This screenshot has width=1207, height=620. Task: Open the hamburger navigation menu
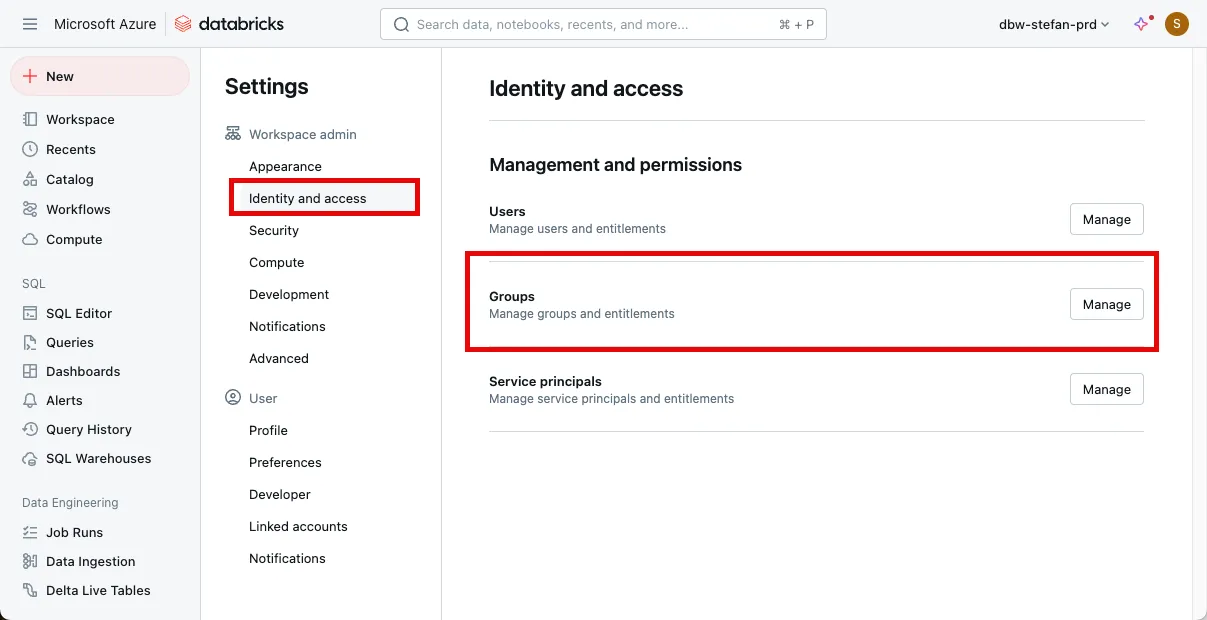click(x=30, y=24)
